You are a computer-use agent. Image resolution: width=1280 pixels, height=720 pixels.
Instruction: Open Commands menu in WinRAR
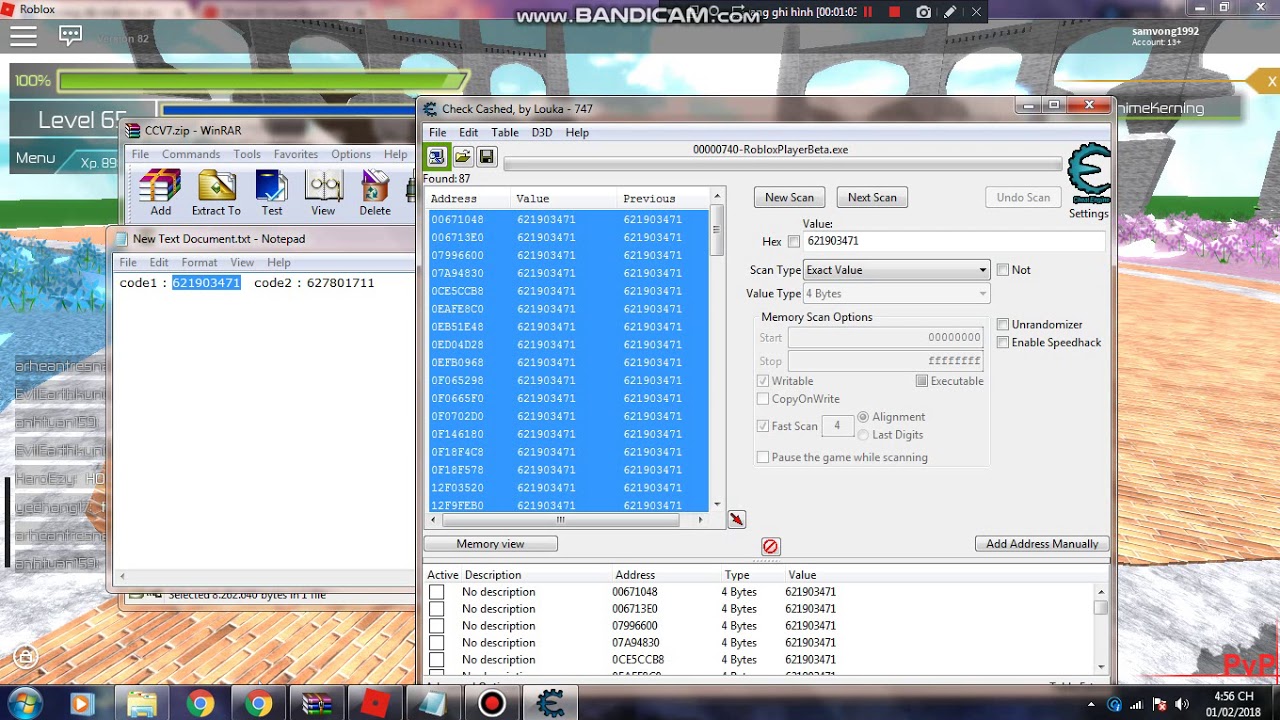(x=191, y=154)
